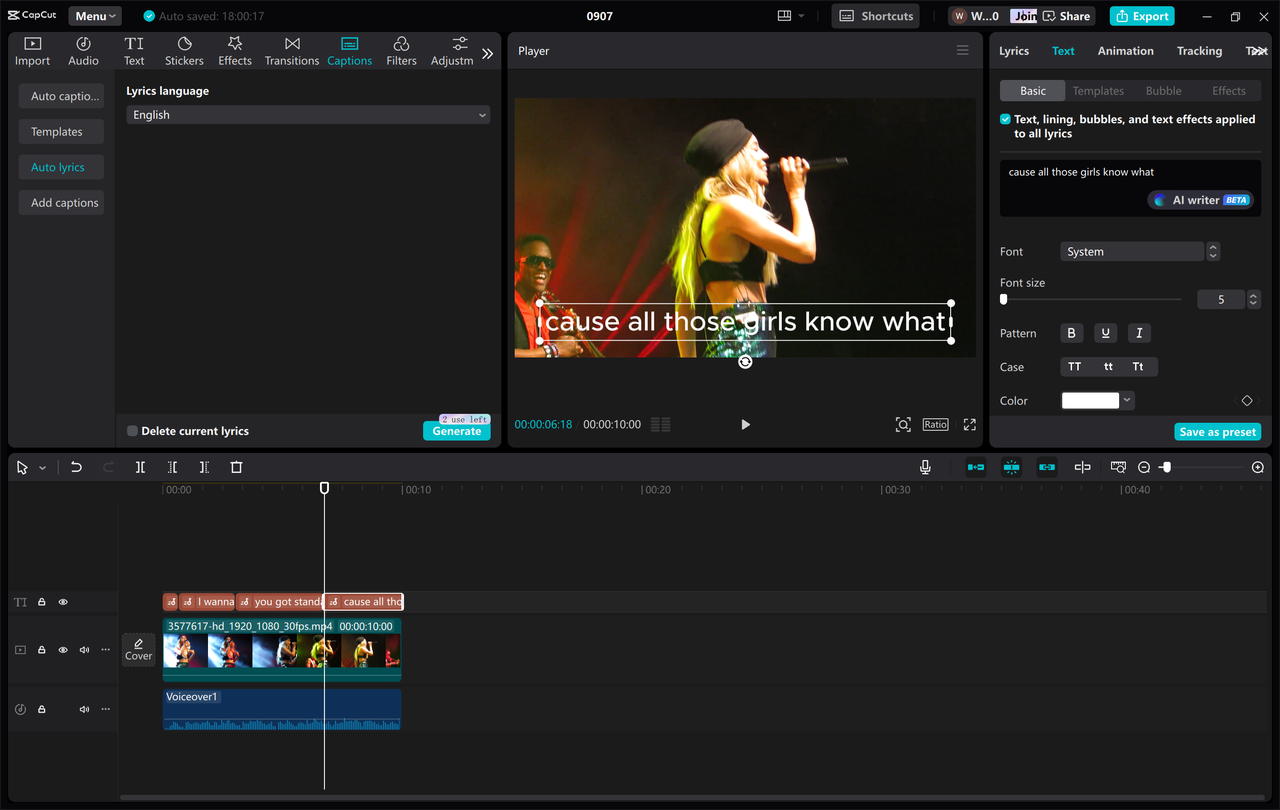
Task: Open the Shortcuts panel
Action: tap(877, 16)
